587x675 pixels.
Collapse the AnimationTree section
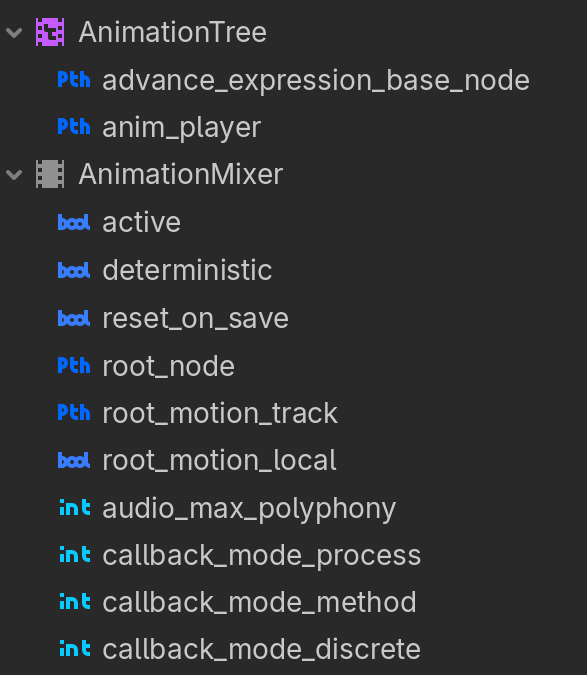[x=14, y=33]
